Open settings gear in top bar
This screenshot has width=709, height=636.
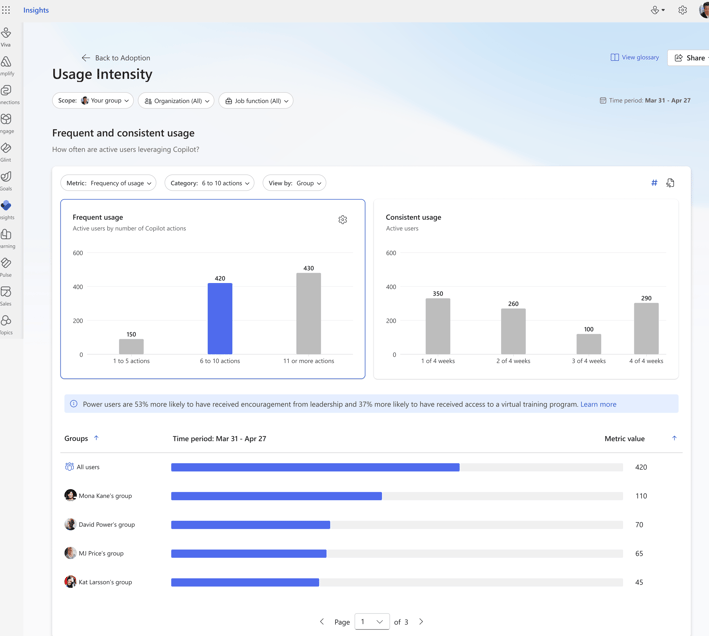(x=682, y=10)
